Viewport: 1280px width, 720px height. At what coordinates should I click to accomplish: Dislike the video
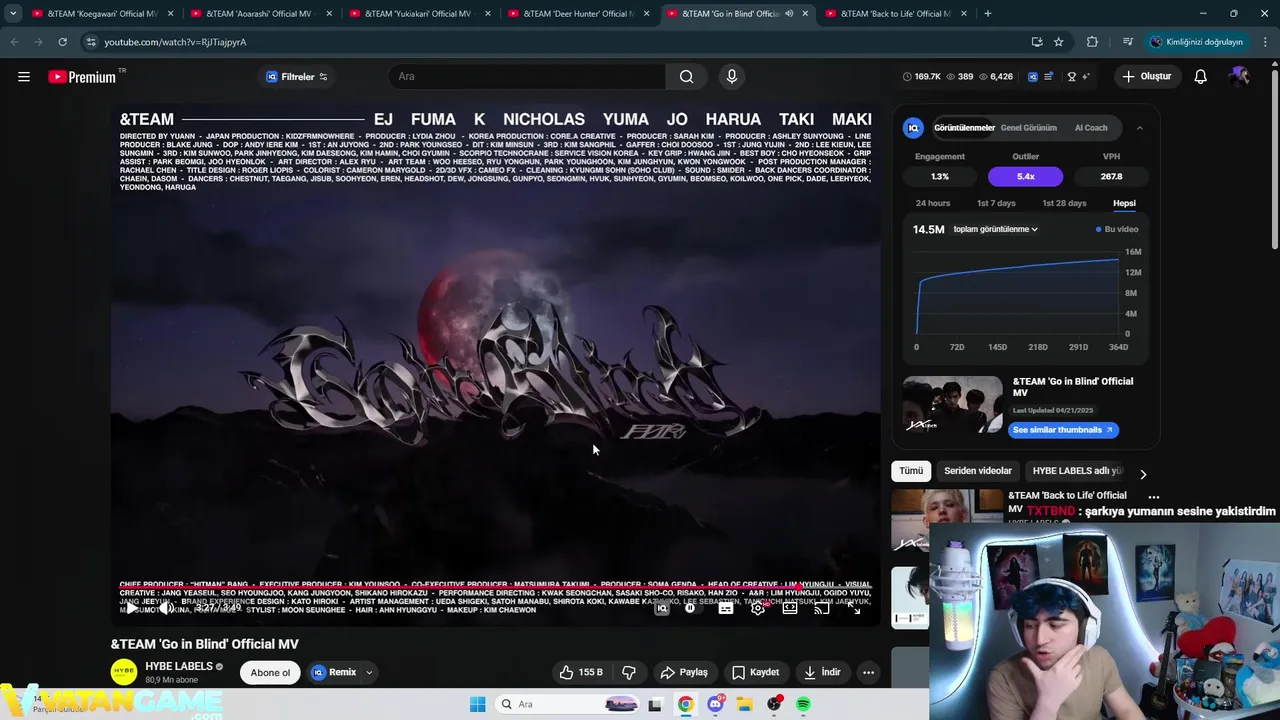pyautogui.click(x=629, y=672)
